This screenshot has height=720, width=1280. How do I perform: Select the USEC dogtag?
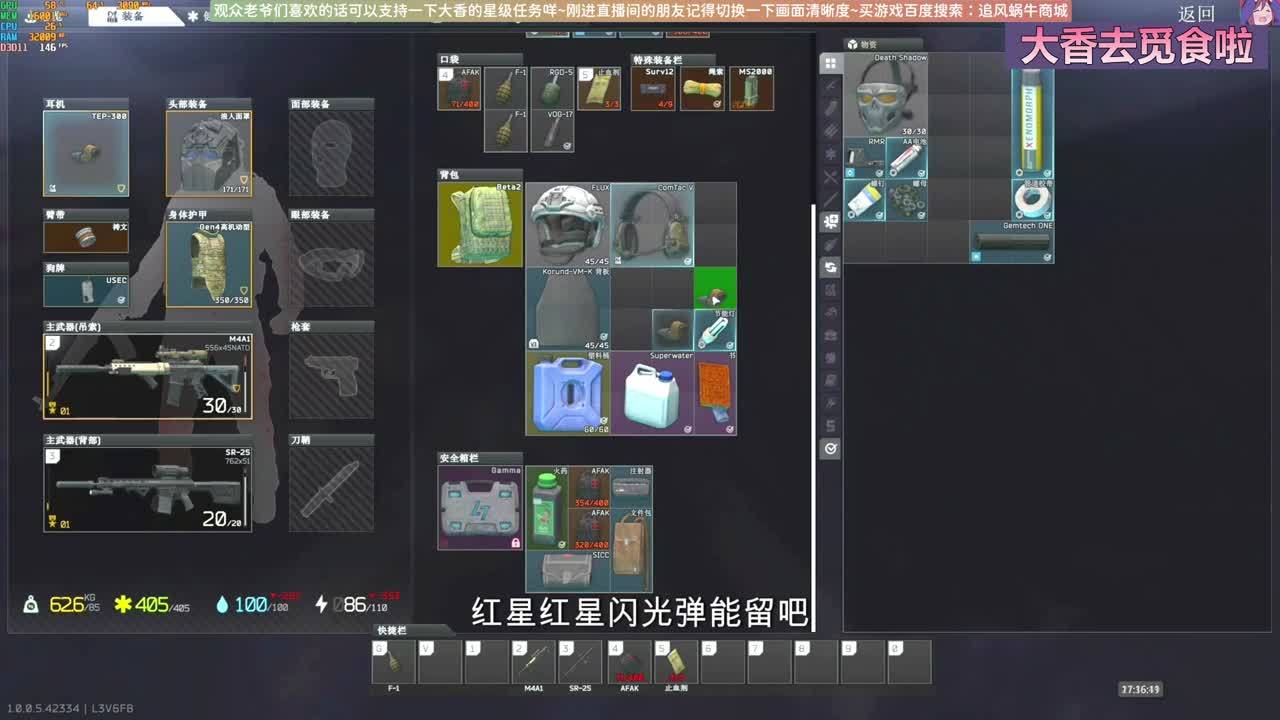86,290
